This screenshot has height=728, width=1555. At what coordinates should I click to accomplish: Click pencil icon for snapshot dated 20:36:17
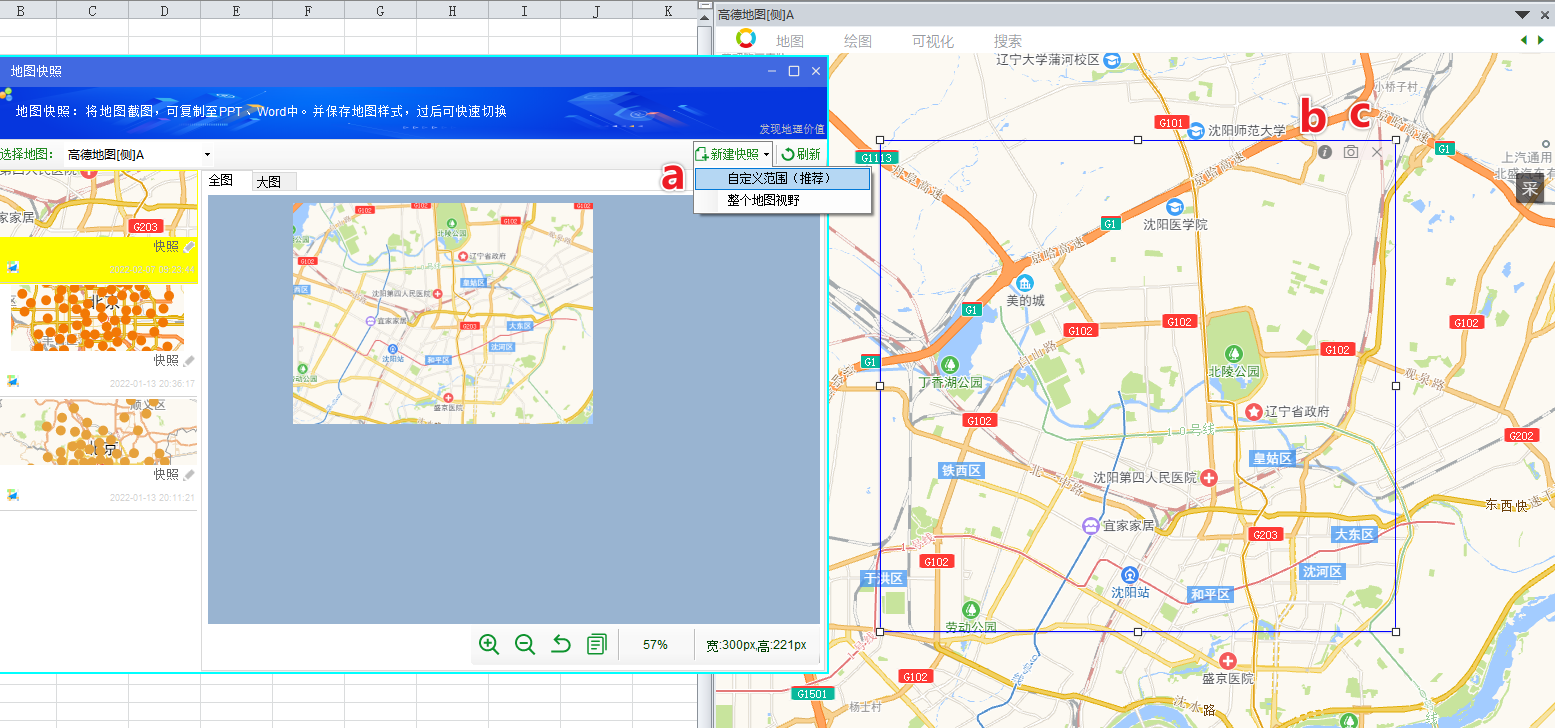[190, 360]
